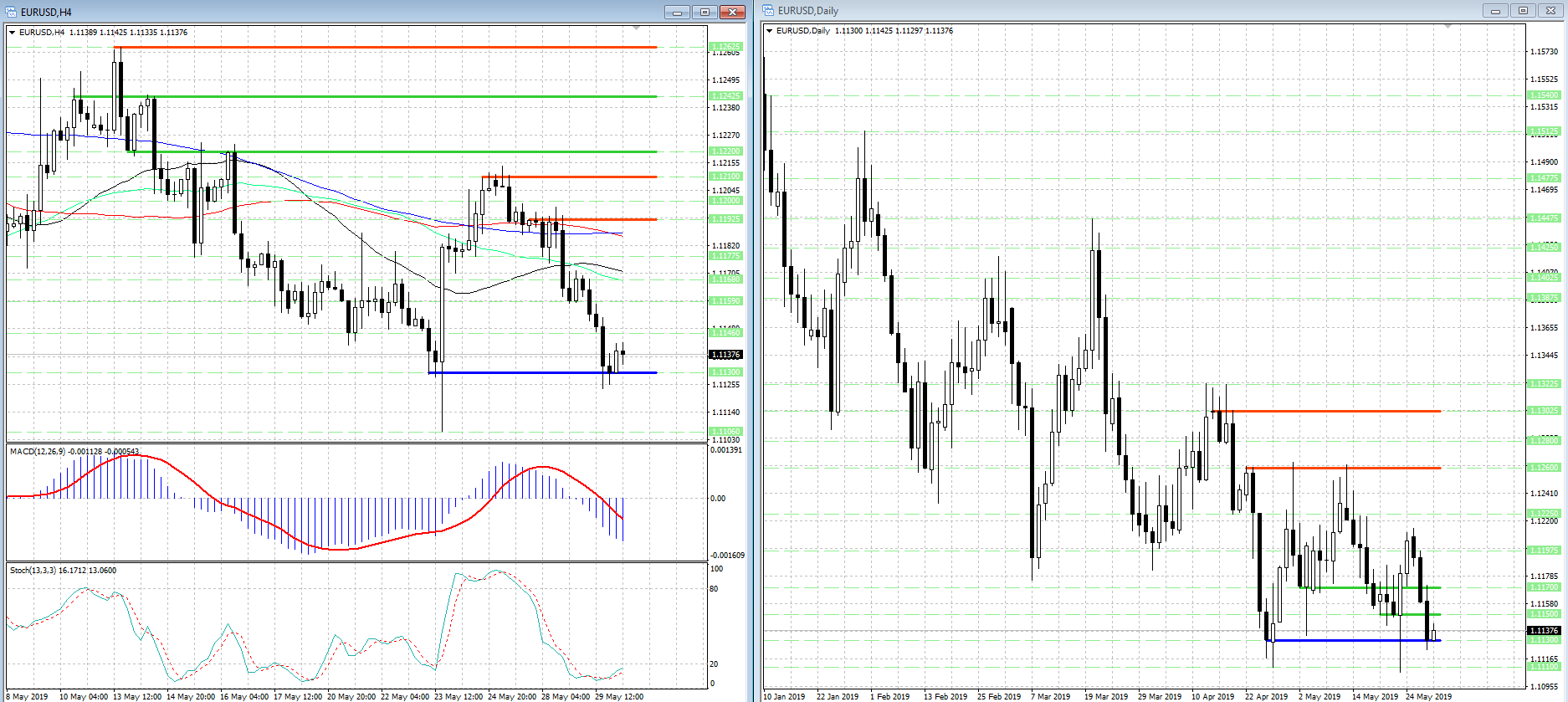The width and height of the screenshot is (1568, 702).
Task: Click the 1.13025 price label in Daily chart
Action: [1544, 411]
